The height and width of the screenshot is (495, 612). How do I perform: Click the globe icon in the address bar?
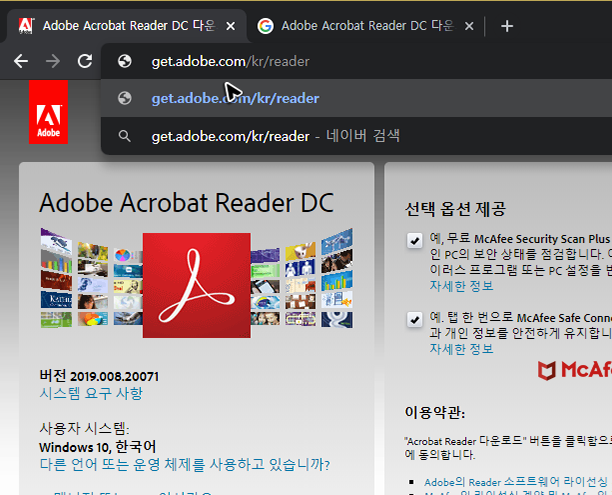click(x=125, y=61)
